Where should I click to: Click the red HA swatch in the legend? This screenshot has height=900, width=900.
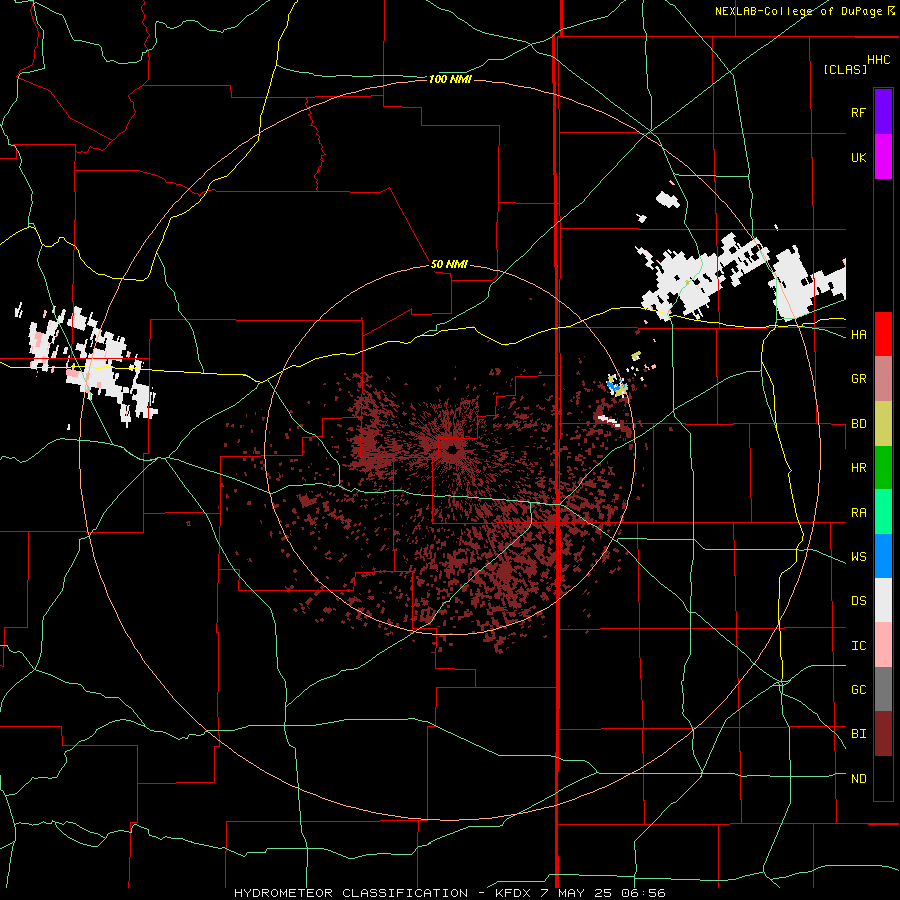click(883, 334)
